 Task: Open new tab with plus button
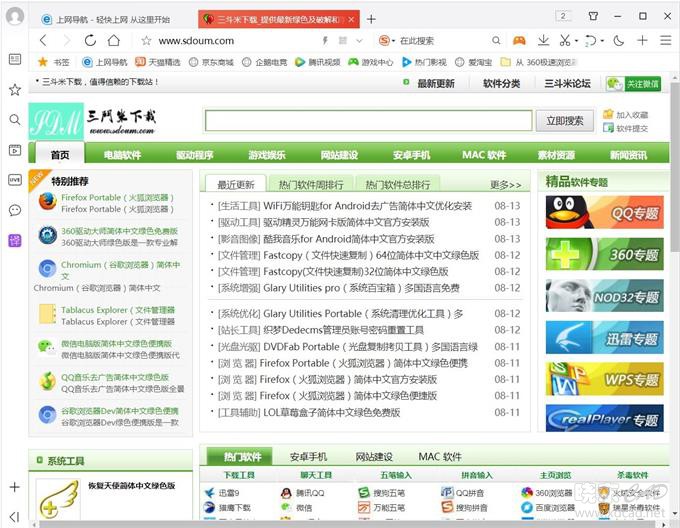pos(371,19)
